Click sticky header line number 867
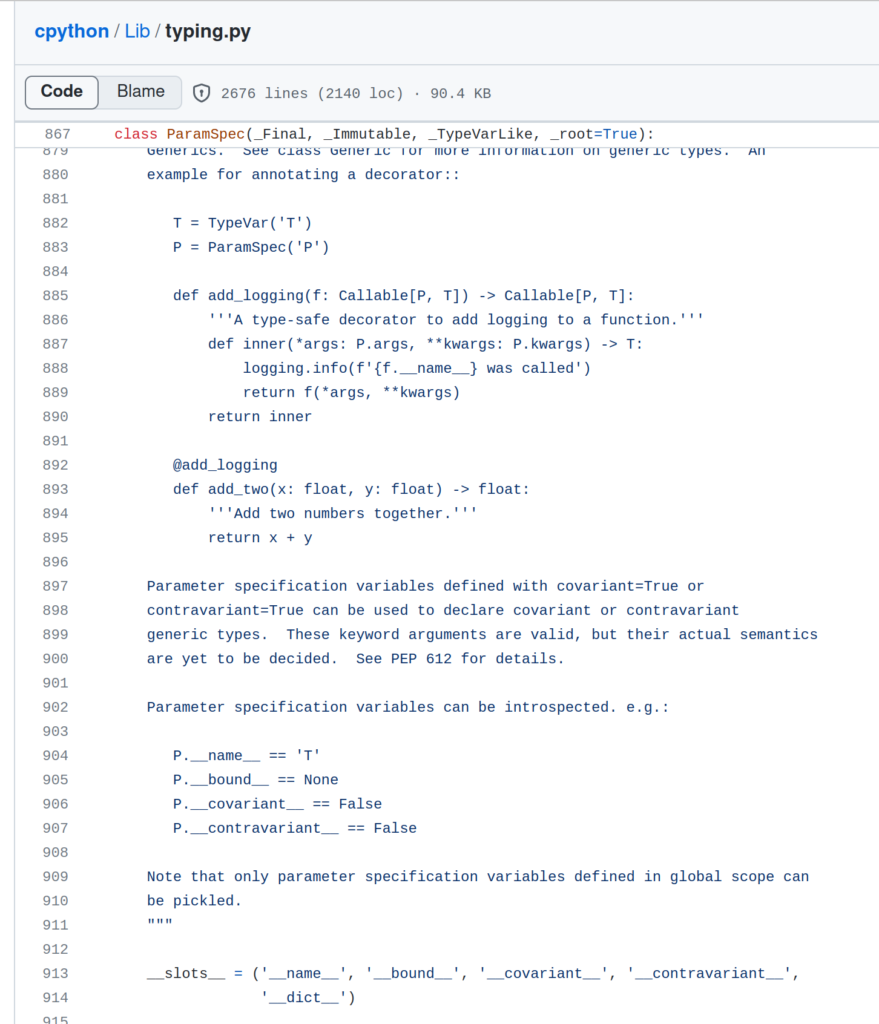879x1024 pixels. (57, 134)
